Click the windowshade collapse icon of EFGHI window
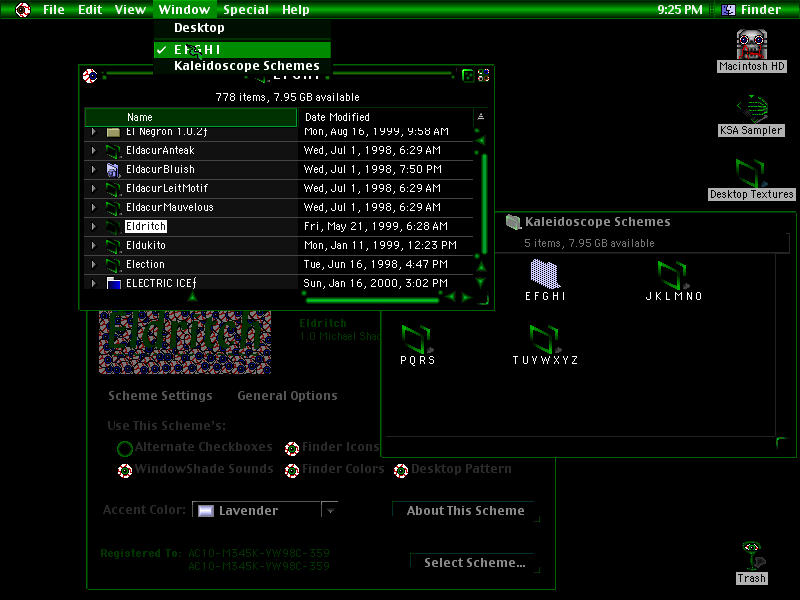Screen dimensions: 800x600 point(484,76)
